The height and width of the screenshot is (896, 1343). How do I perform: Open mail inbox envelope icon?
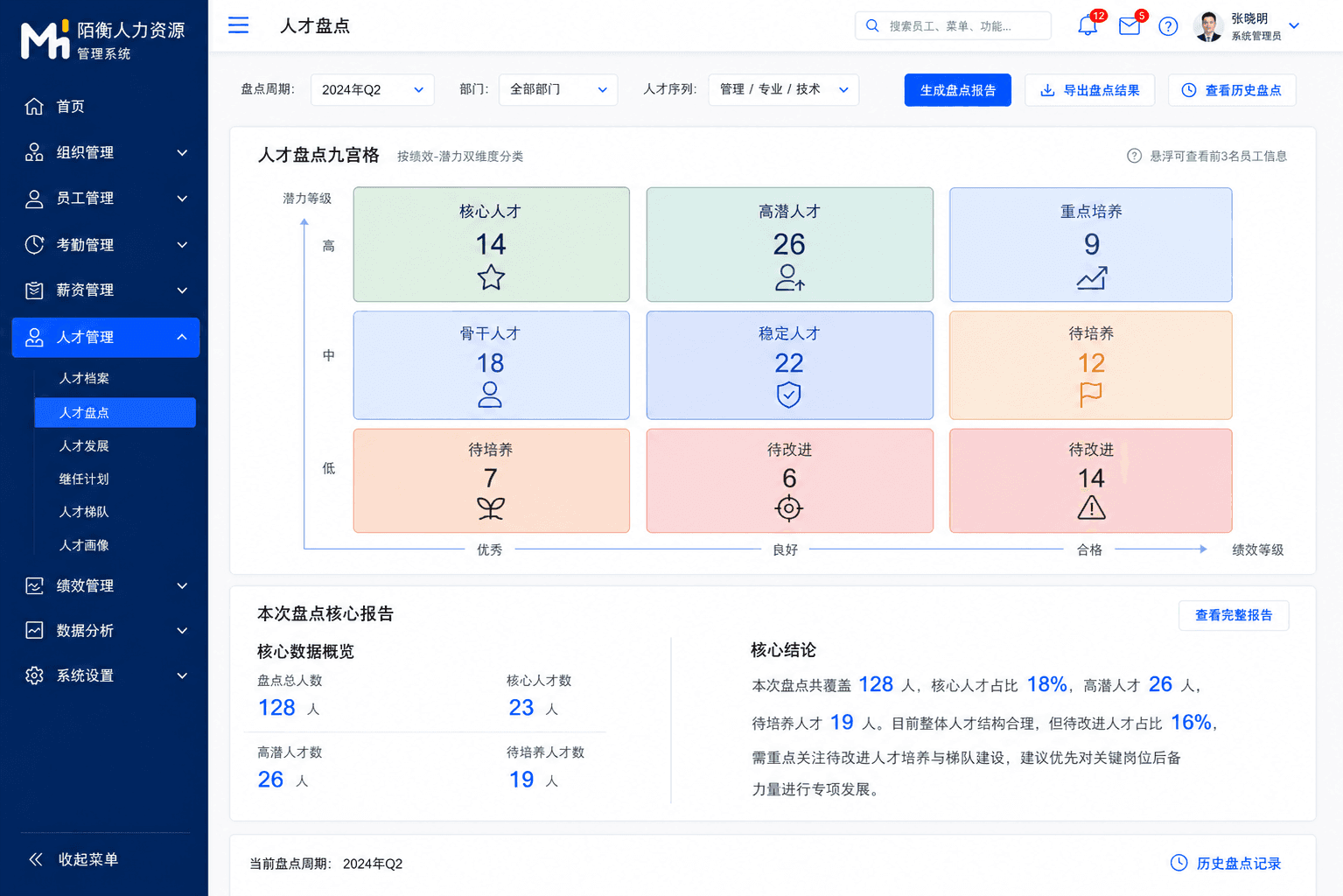1130,26
